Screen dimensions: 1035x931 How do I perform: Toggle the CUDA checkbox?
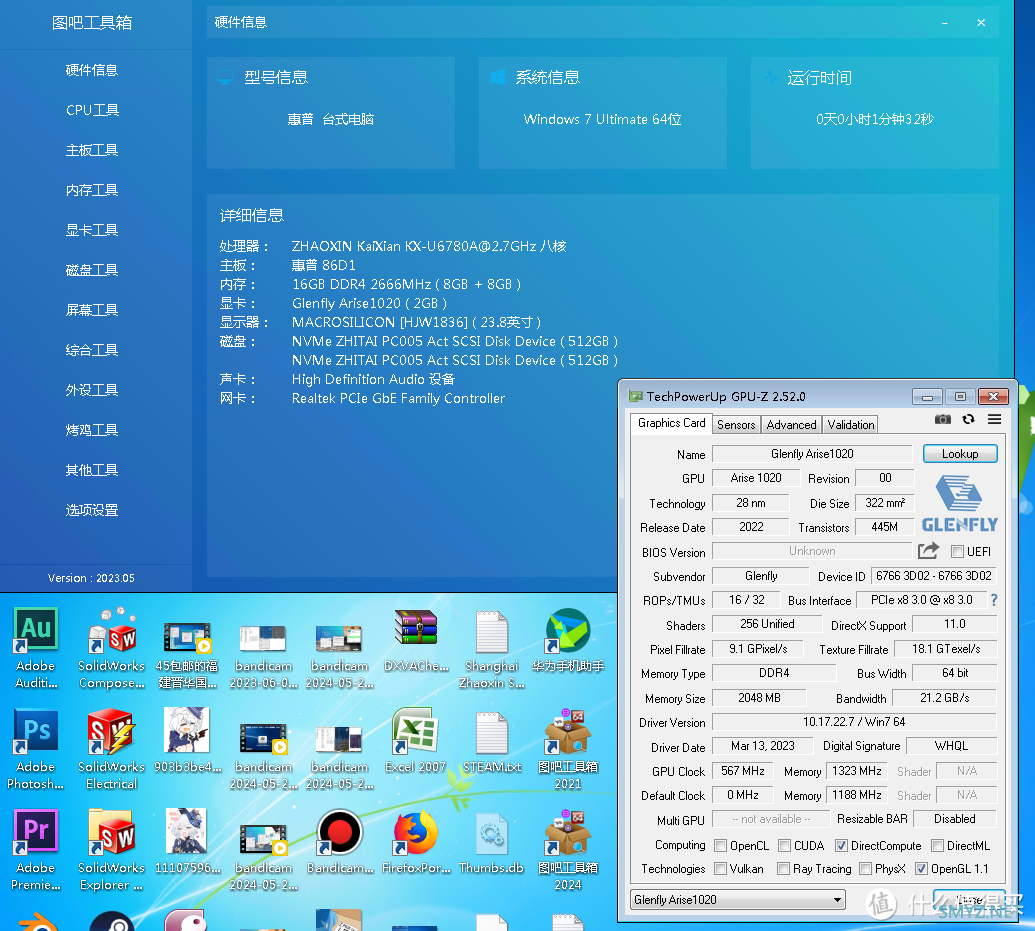pyautogui.click(x=784, y=846)
